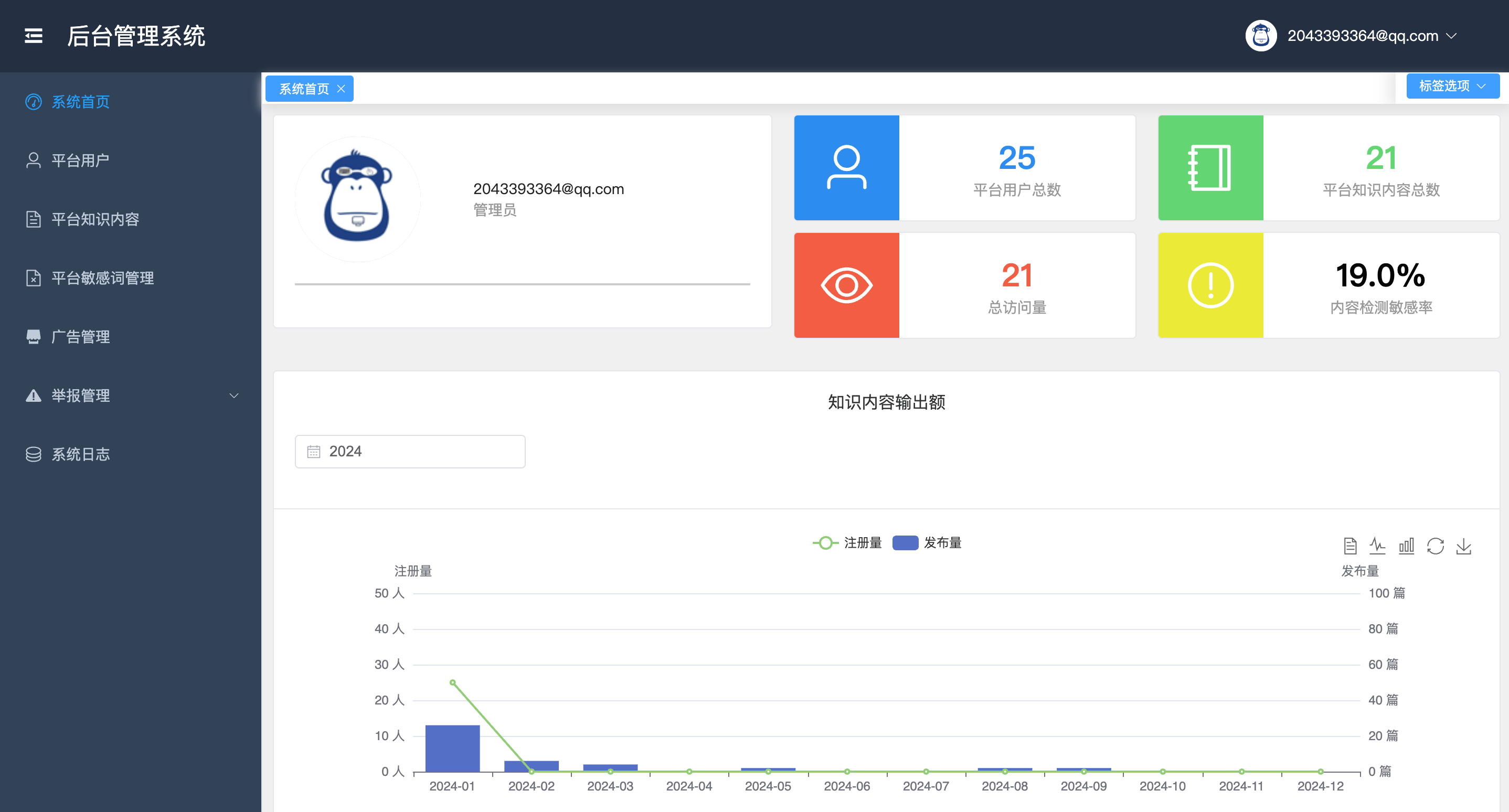Open account dropdown next to email
This screenshot has height=812, width=1509.
1452,36
